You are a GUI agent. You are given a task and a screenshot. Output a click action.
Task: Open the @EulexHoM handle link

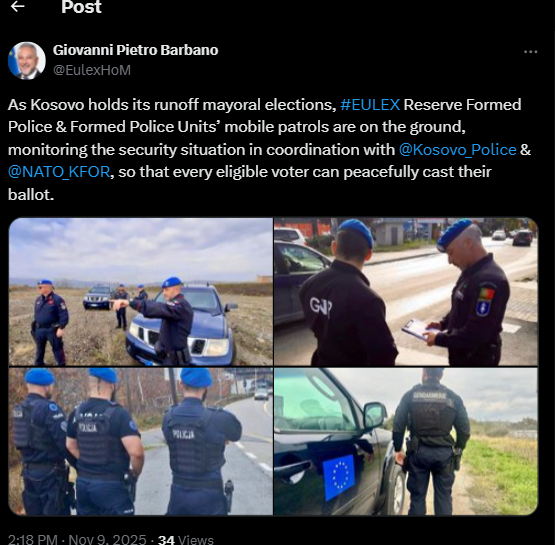[x=92, y=70]
